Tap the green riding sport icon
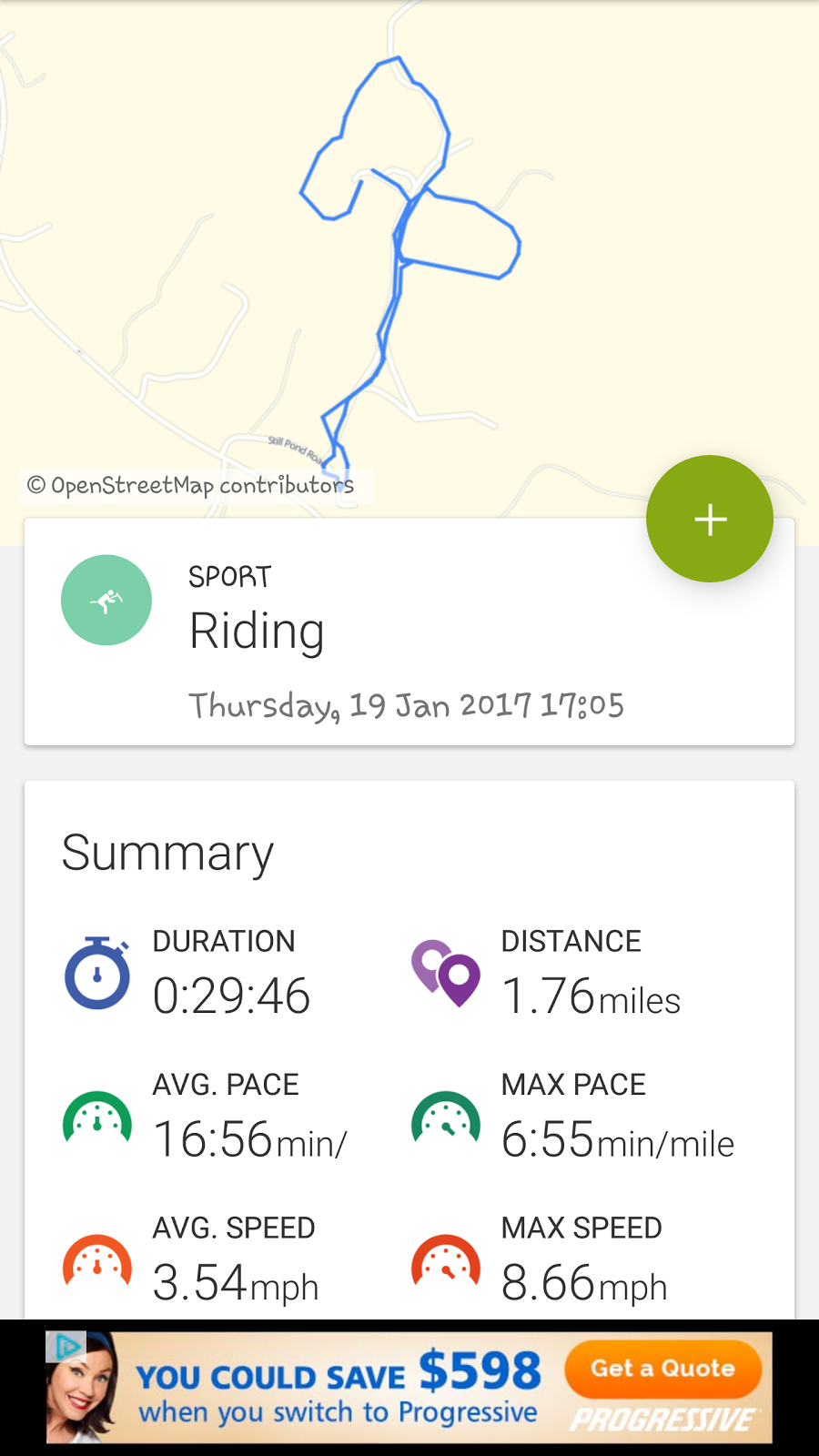The width and height of the screenshot is (819, 1456). pos(106,601)
